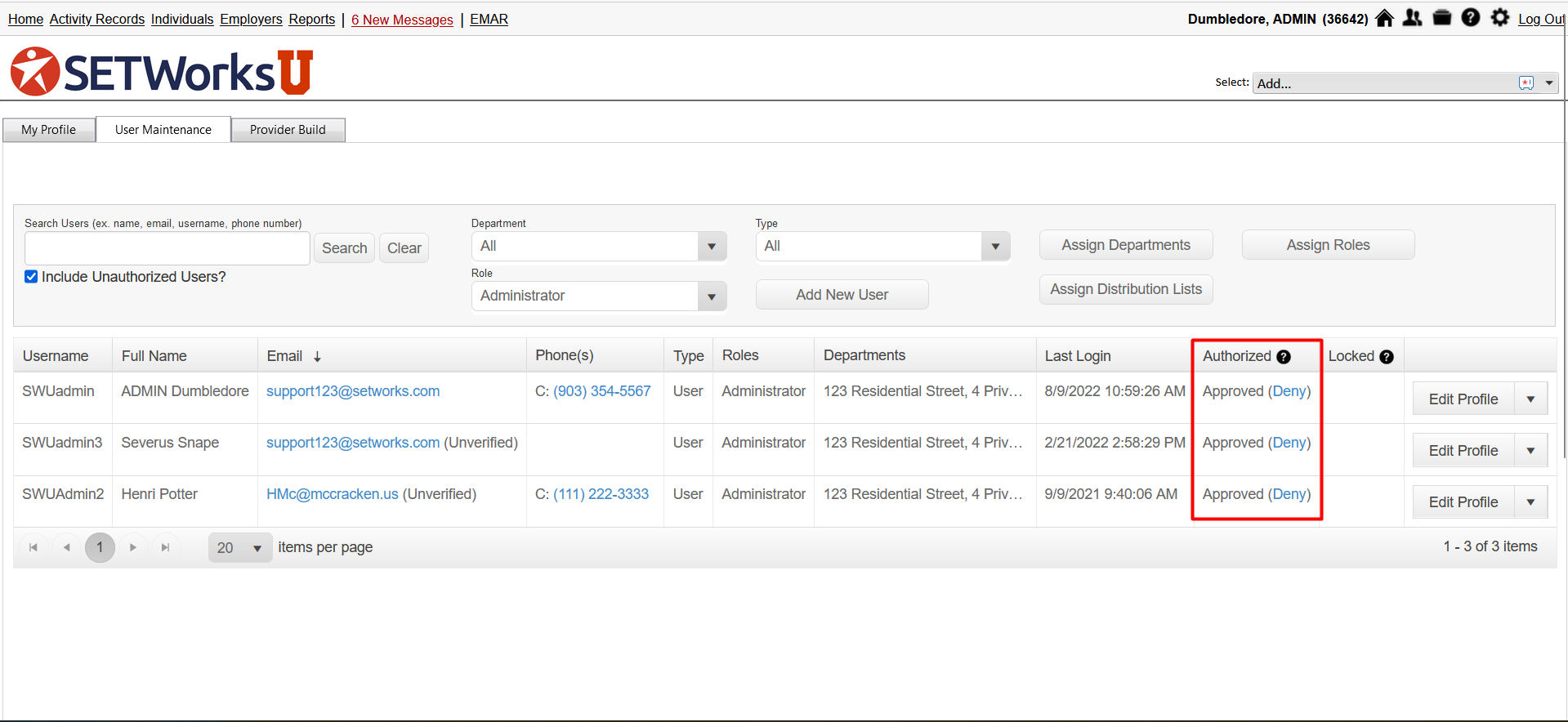Expand the Department dropdown
1568x722 pixels.
tap(712, 247)
